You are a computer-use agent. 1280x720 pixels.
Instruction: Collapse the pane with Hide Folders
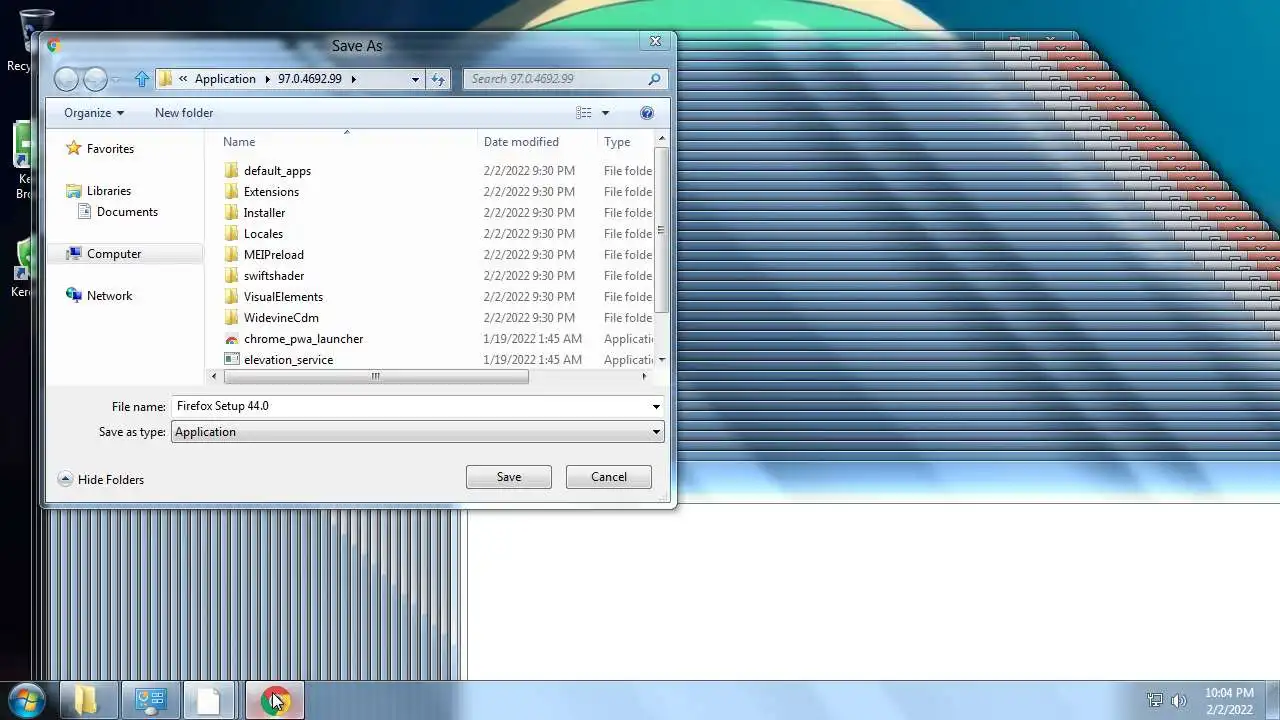101,480
